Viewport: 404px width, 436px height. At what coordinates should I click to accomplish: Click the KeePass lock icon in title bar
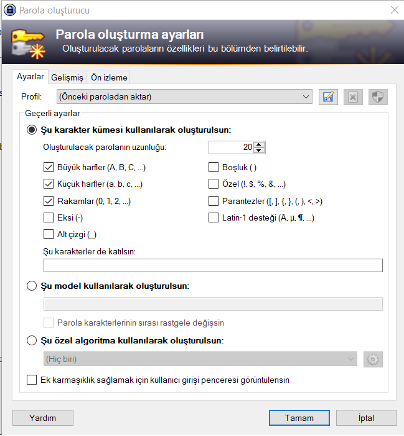click(10, 10)
